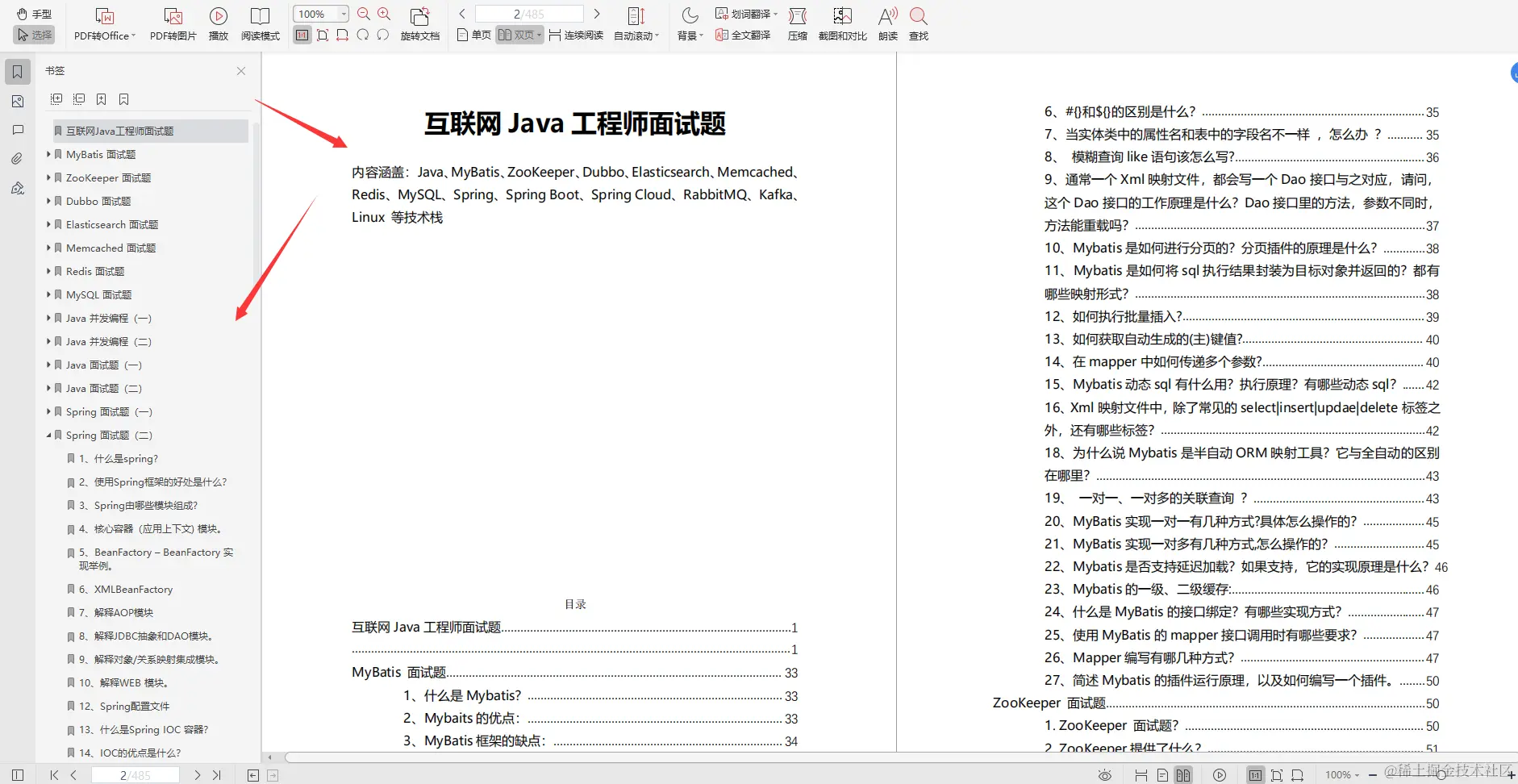Open the 100% zoom dropdown in status bar
Screen dimensions: 1518x784
click(x=1342, y=775)
